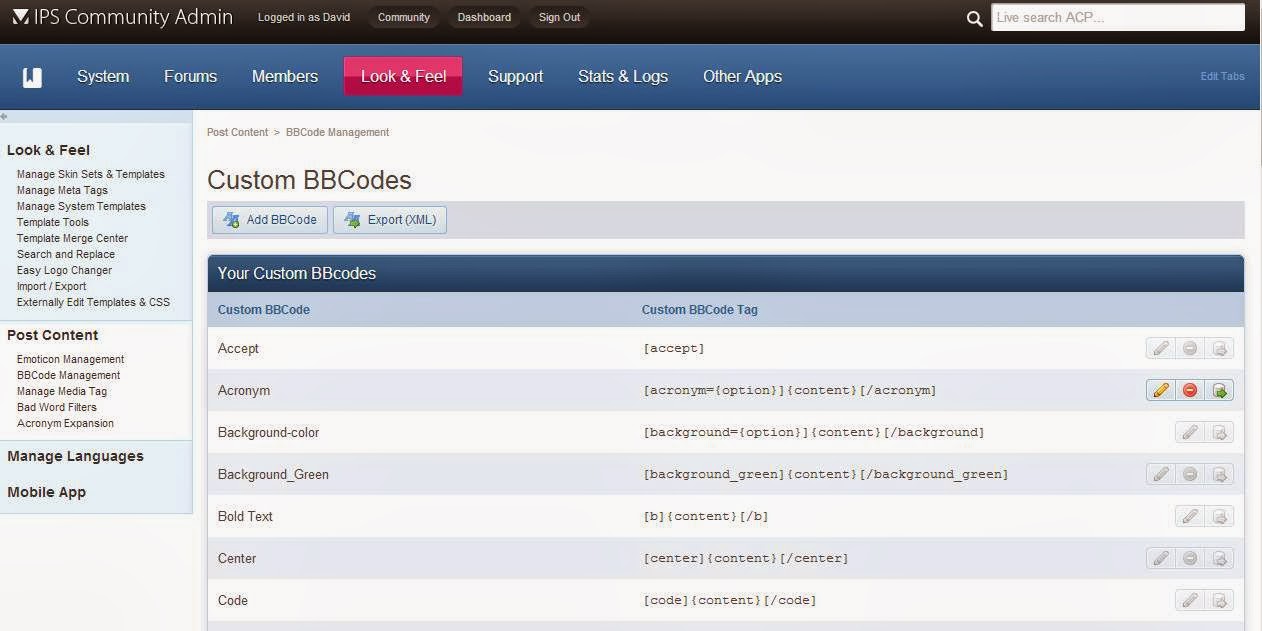Viewport: 1262px width, 631px height.
Task: Open Emoticon Management in the sidebar
Action: pos(70,359)
